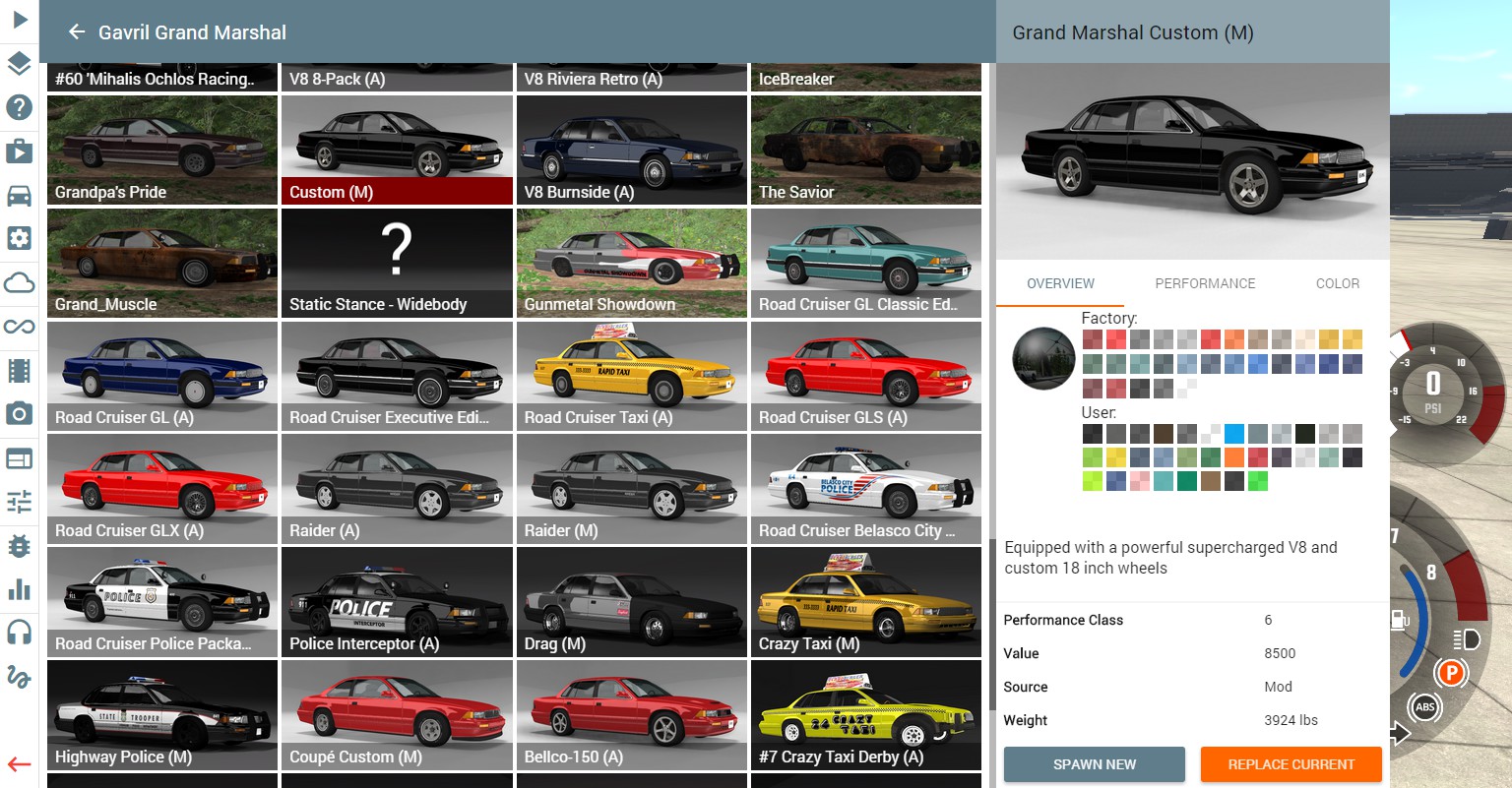Click the squiggle gesture icon in sidebar
The image size is (1512, 788).
(19, 677)
